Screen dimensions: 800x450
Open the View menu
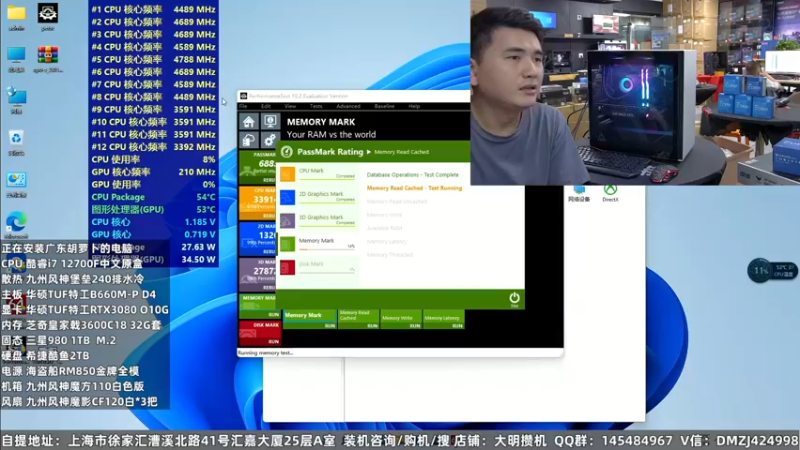[x=290, y=106]
